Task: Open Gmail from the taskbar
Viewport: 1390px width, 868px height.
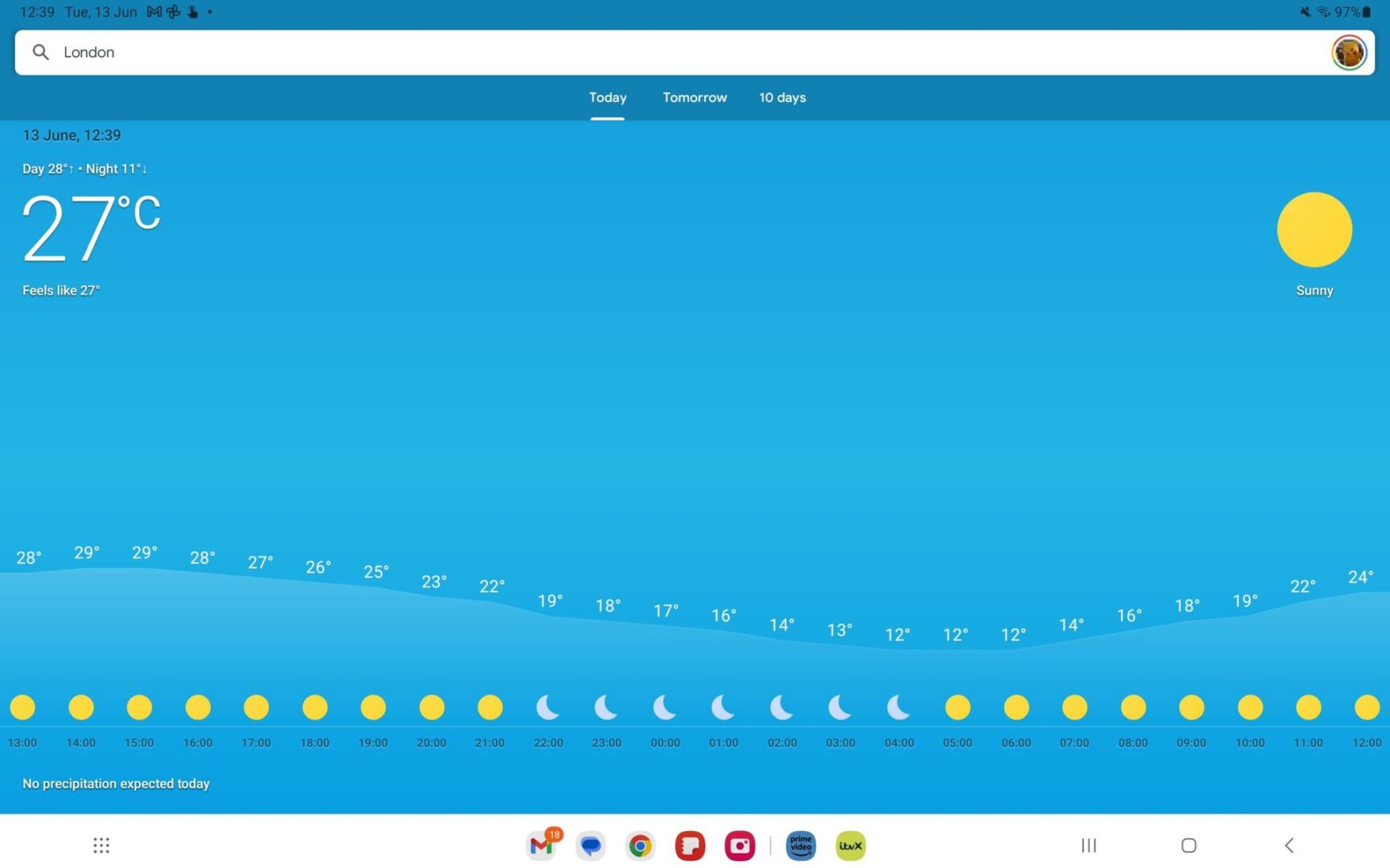Action: (x=540, y=845)
